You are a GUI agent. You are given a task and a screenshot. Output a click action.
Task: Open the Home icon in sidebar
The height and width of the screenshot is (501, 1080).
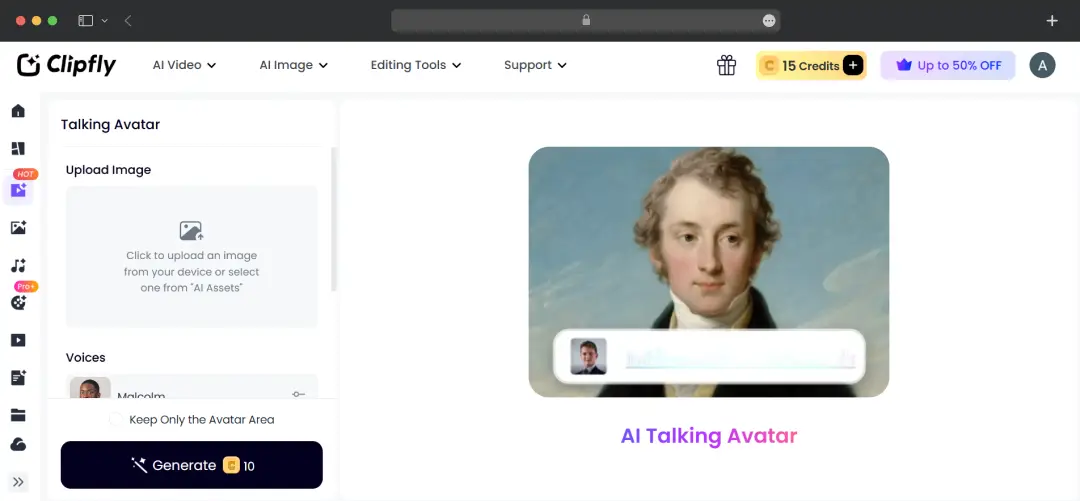coord(18,111)
